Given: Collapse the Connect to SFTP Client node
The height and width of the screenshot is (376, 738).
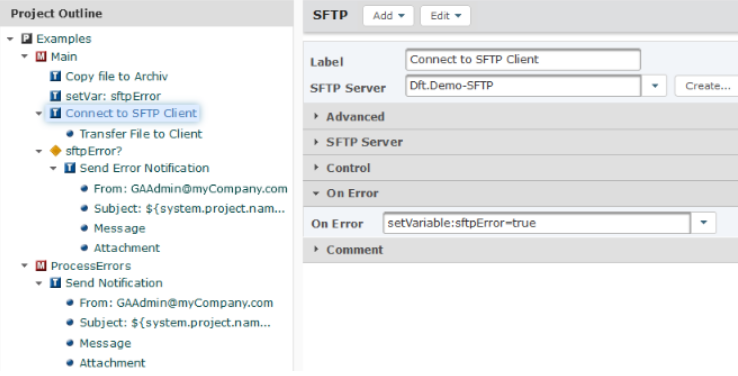Looking at the screenshot, I should [x=39, y=113].
